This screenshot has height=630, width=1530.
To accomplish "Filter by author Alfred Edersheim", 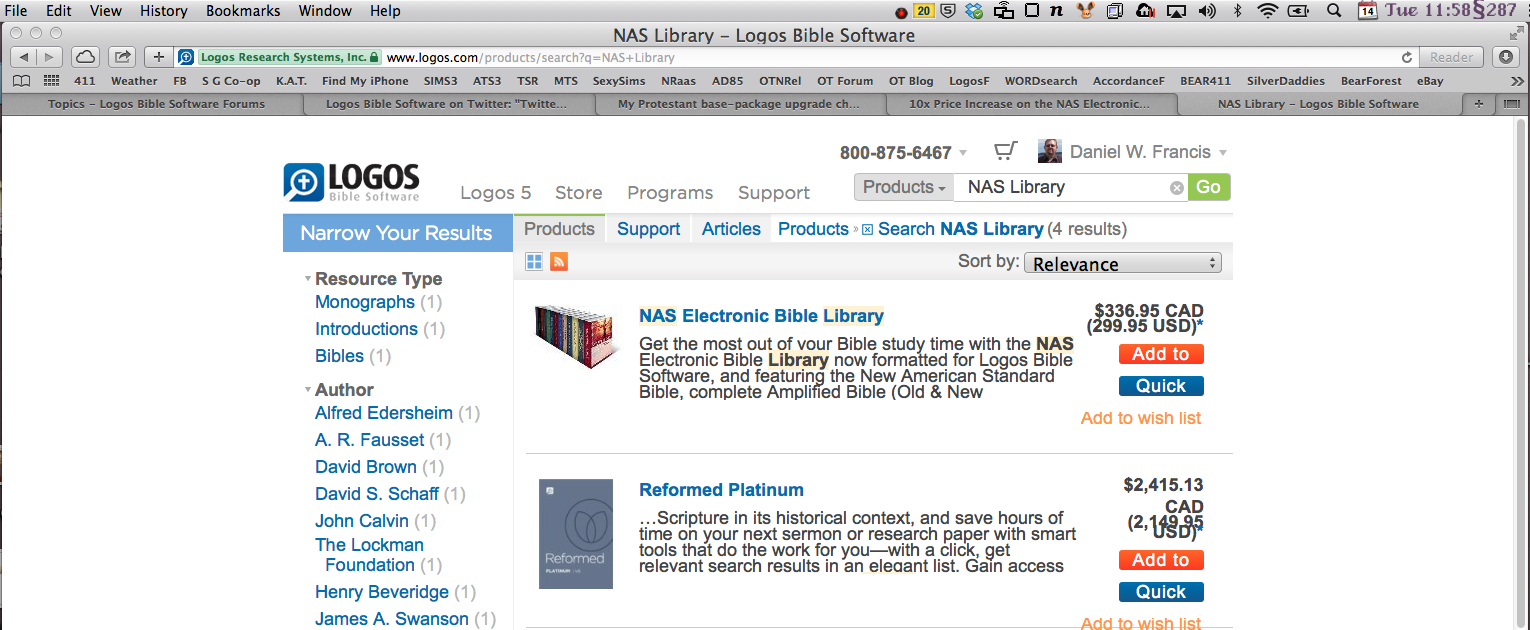I will click(x=384, y=413).
